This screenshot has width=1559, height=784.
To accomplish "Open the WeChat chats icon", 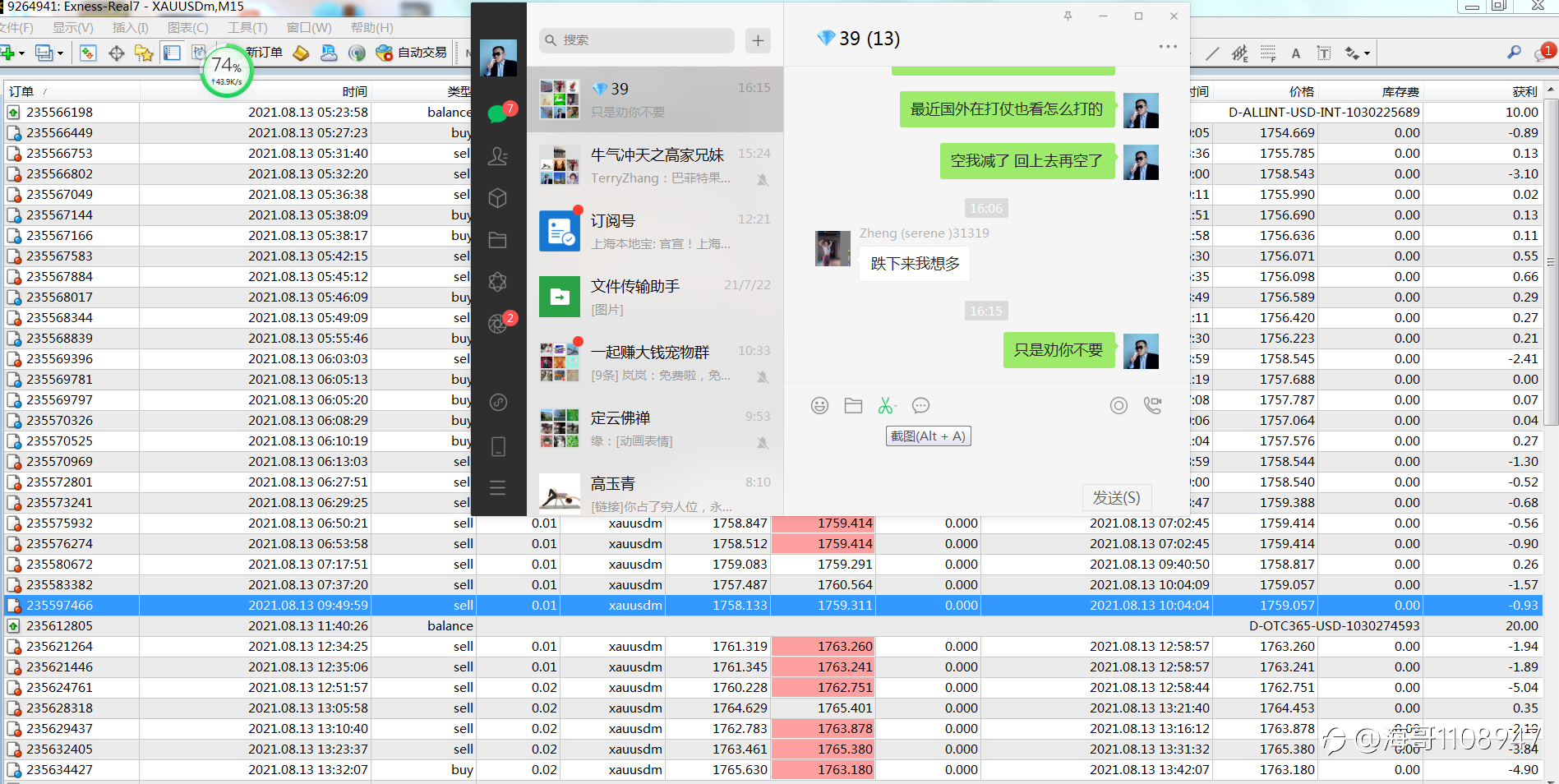I will click(x=498, y=113).
